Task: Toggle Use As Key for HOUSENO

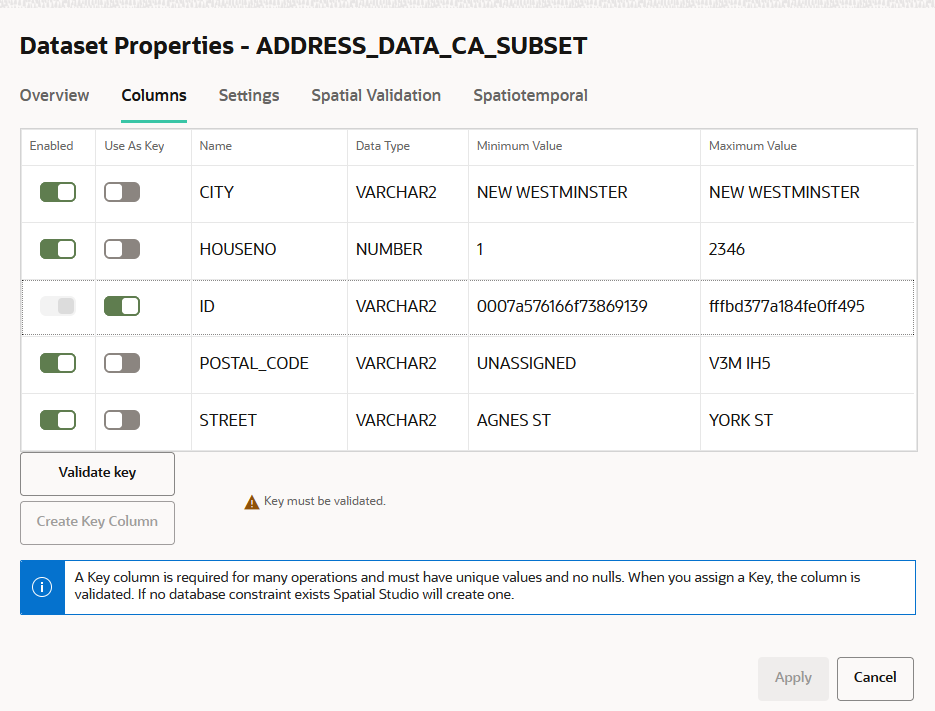Action: click(122, 248)
